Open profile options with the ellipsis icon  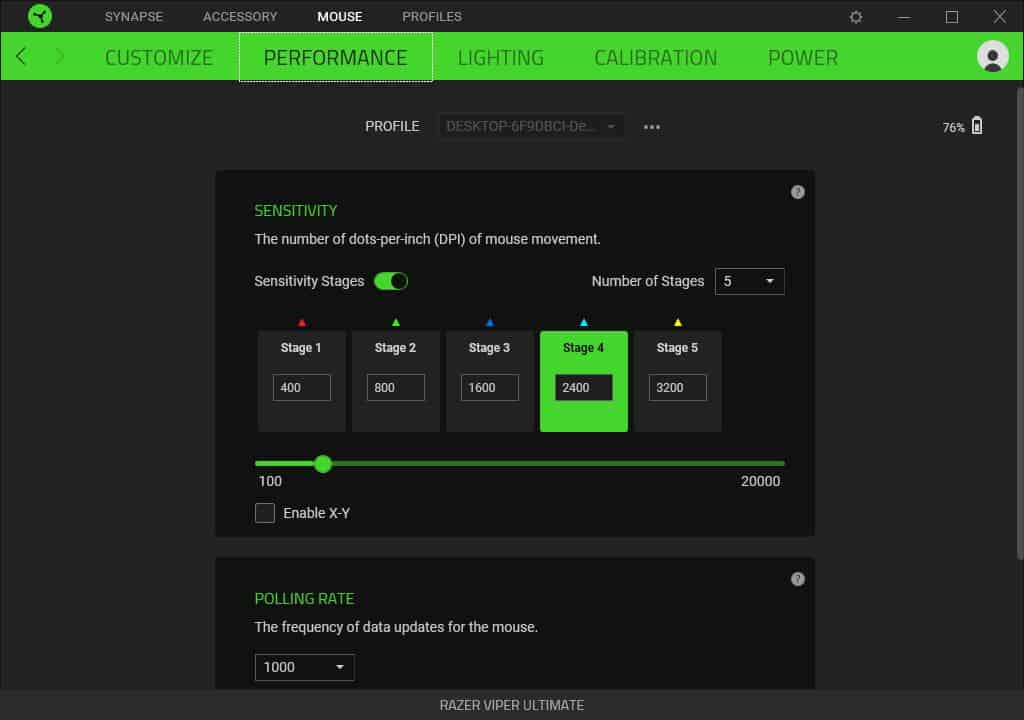651,126
